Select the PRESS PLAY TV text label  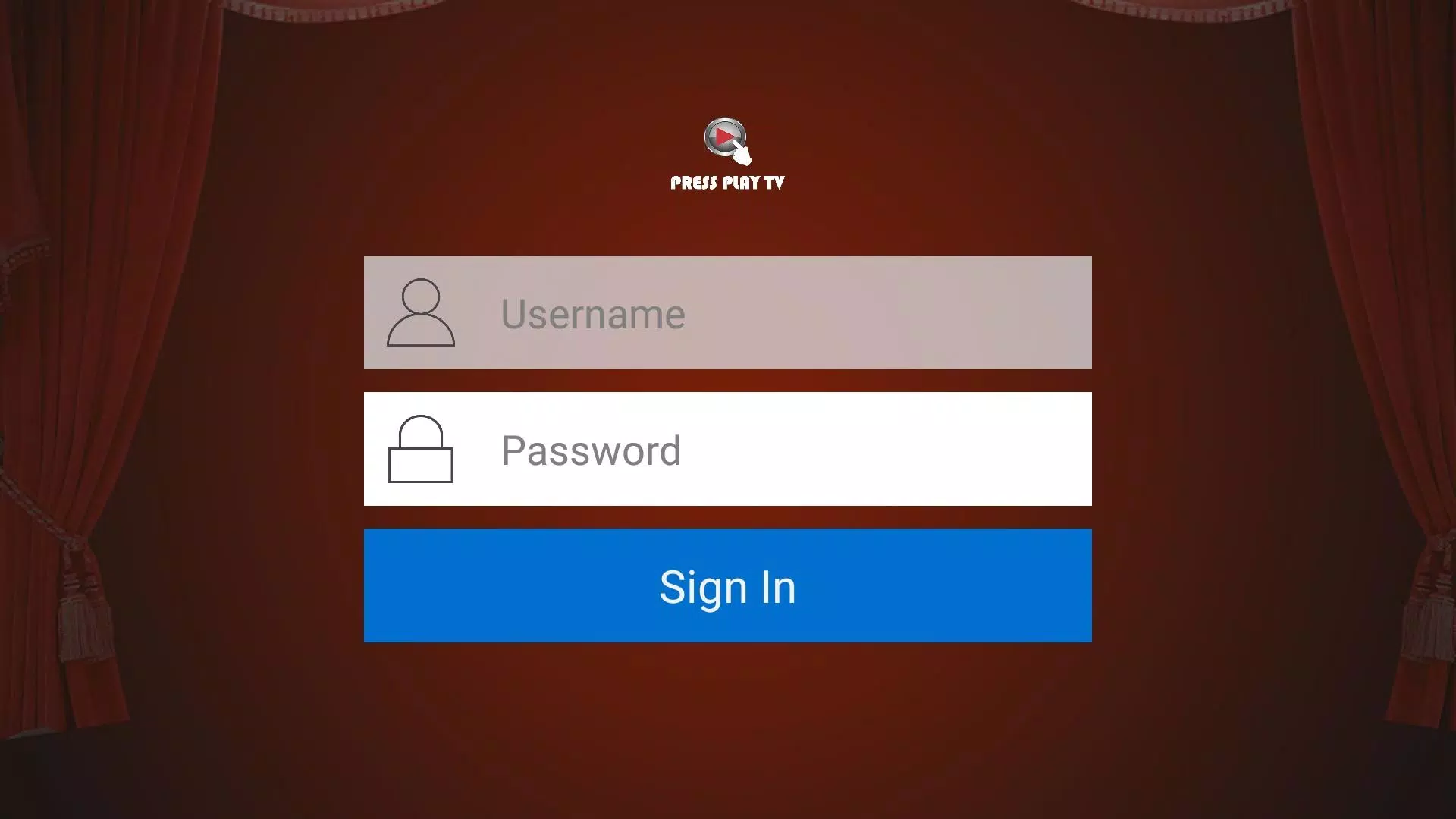(x=727, y=183)
